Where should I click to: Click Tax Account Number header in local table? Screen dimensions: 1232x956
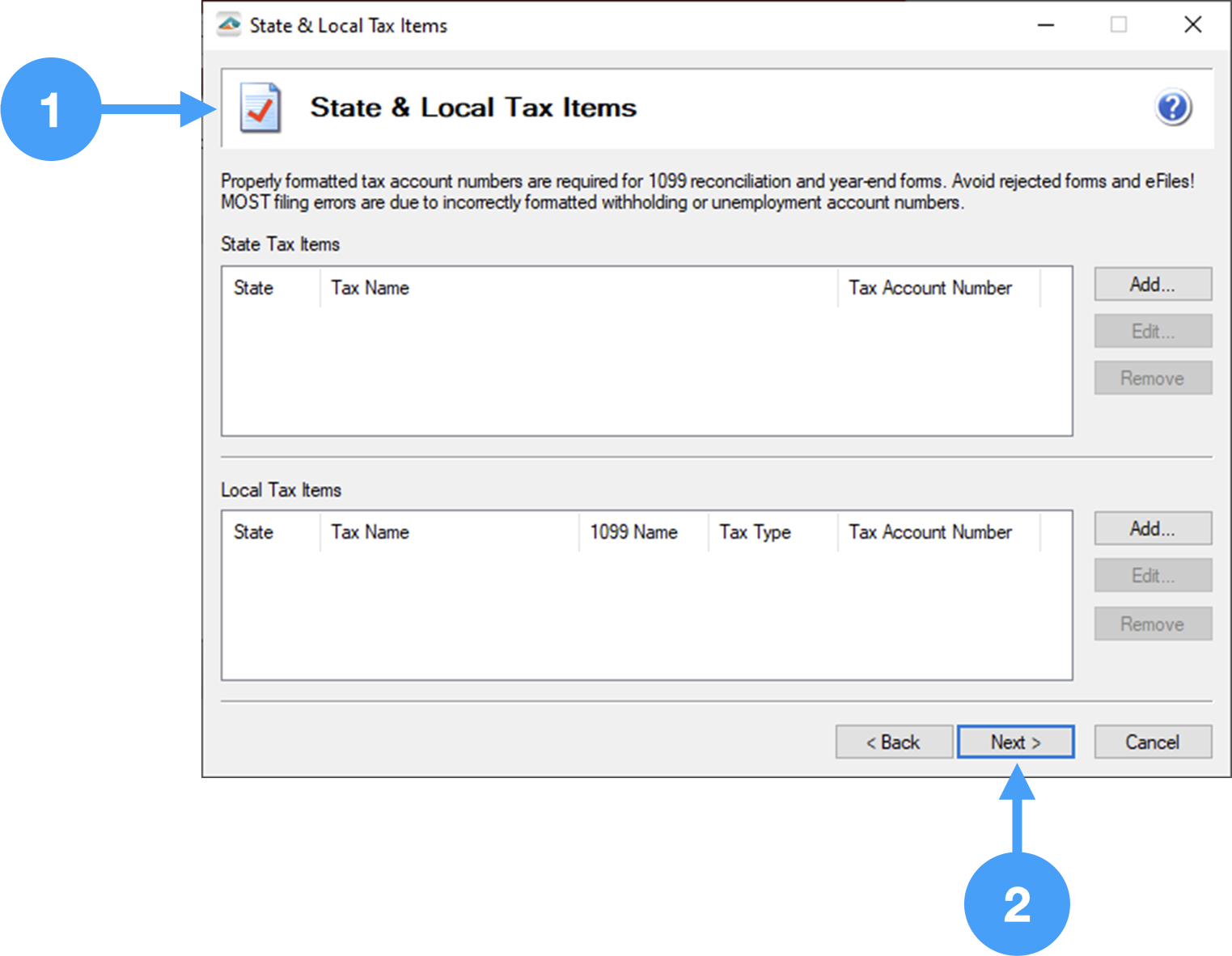(x=930, y=532)
